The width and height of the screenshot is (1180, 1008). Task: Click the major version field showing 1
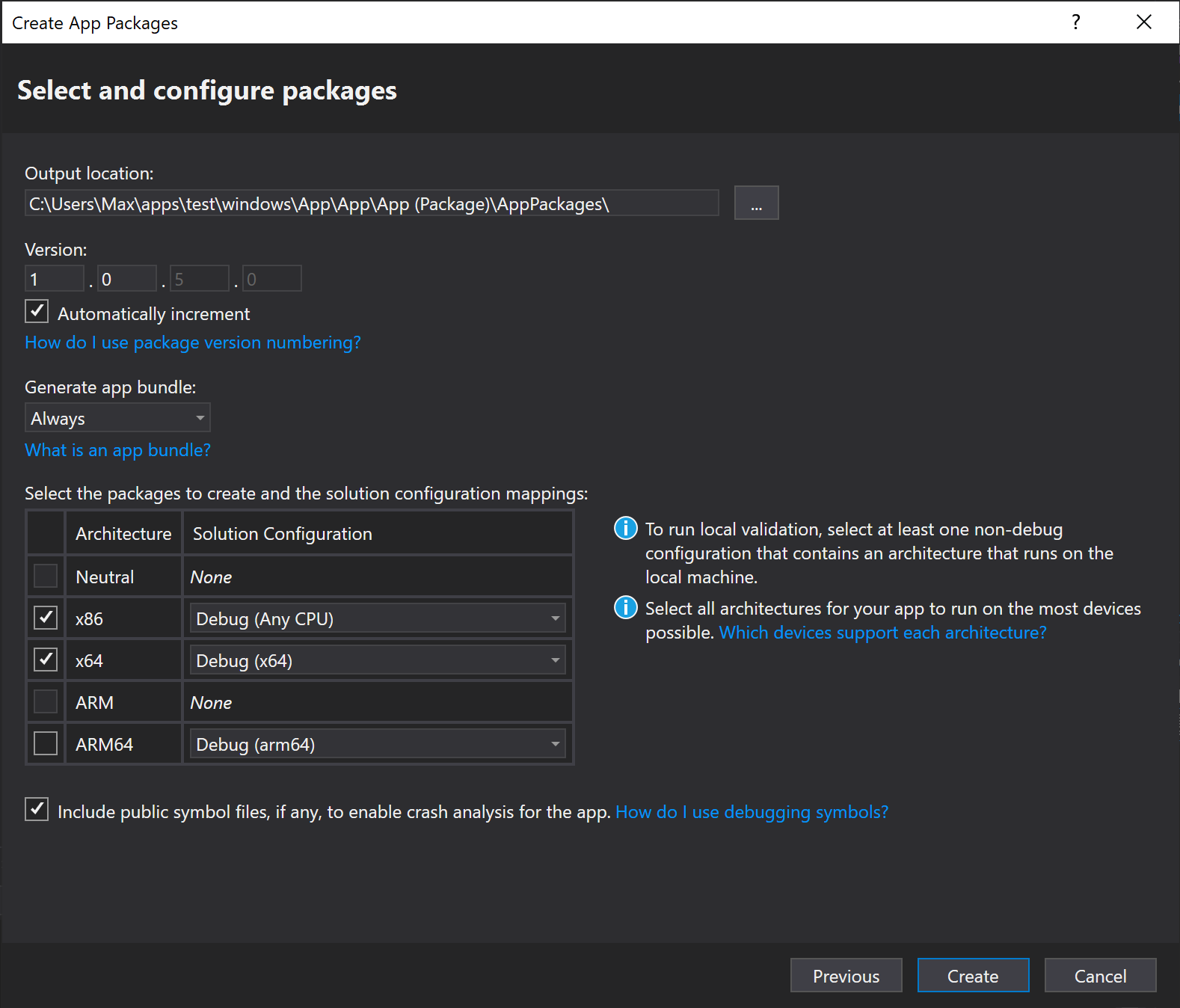coord(55,279)
